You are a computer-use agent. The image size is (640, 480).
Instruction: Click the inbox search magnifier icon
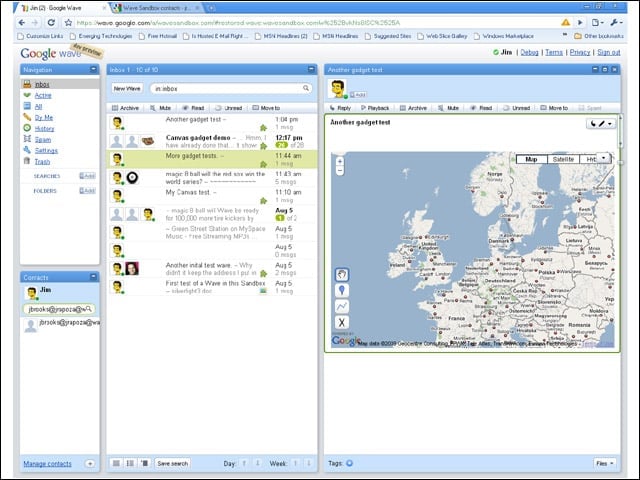pyautogui.click(x=306, y=88)
